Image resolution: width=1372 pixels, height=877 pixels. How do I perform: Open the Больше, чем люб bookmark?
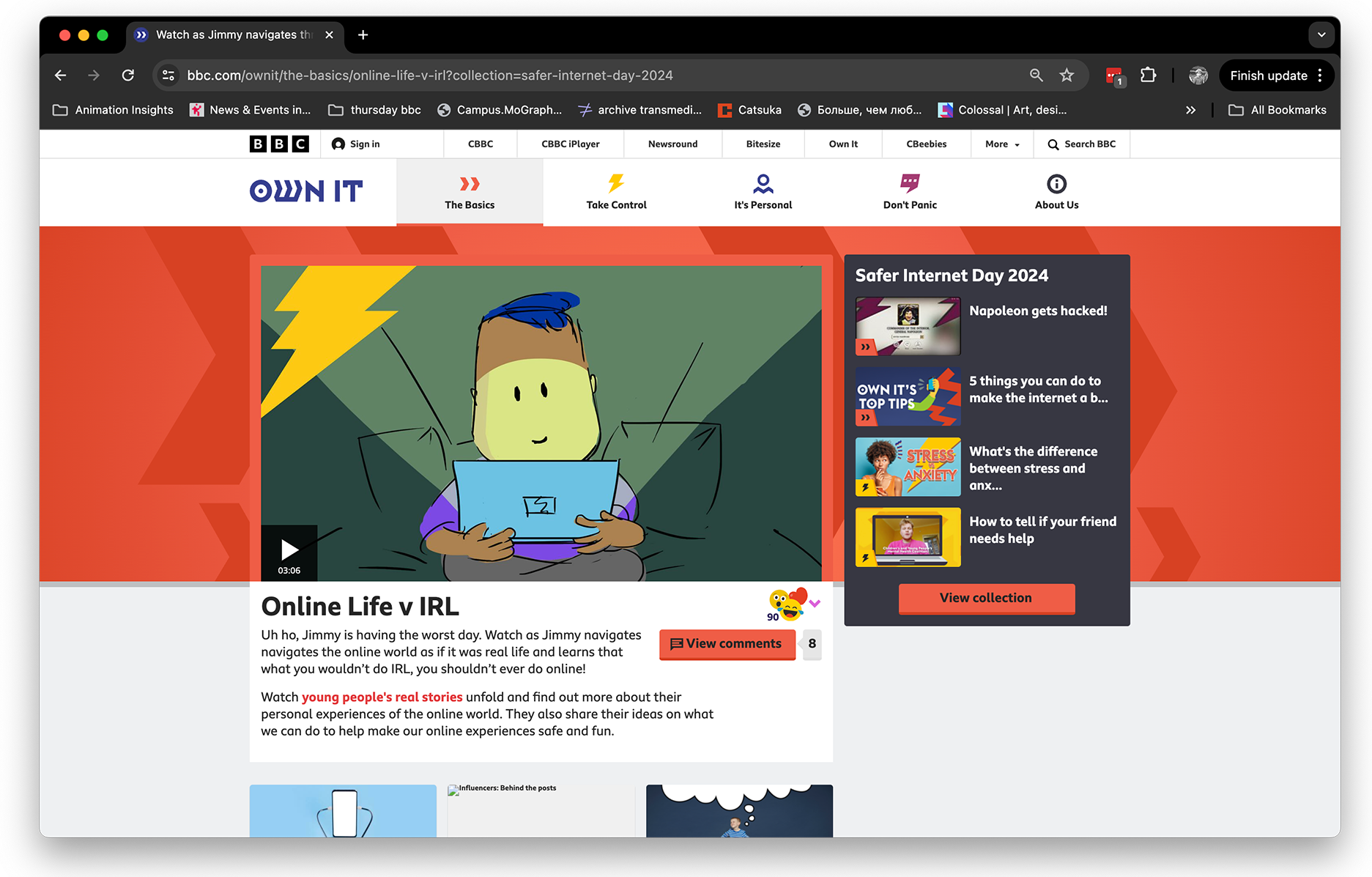859,110
